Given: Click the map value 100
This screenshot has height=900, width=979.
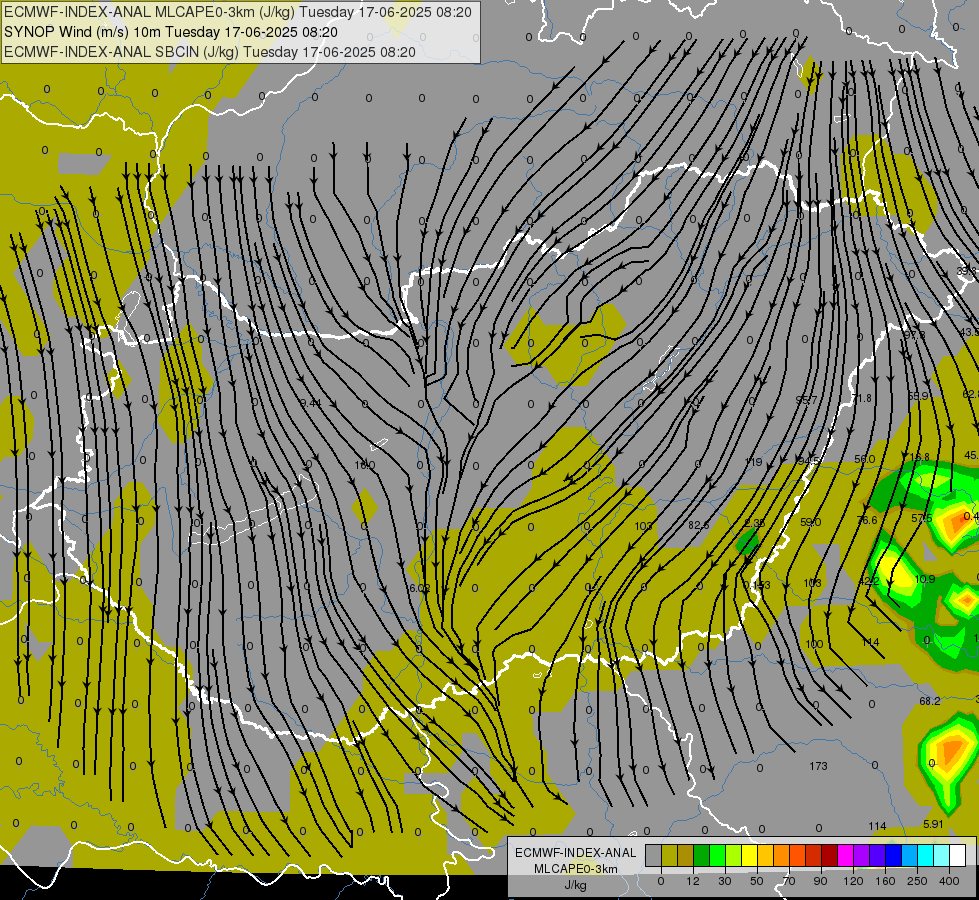Looking at the screenshot, I should 814,644.
